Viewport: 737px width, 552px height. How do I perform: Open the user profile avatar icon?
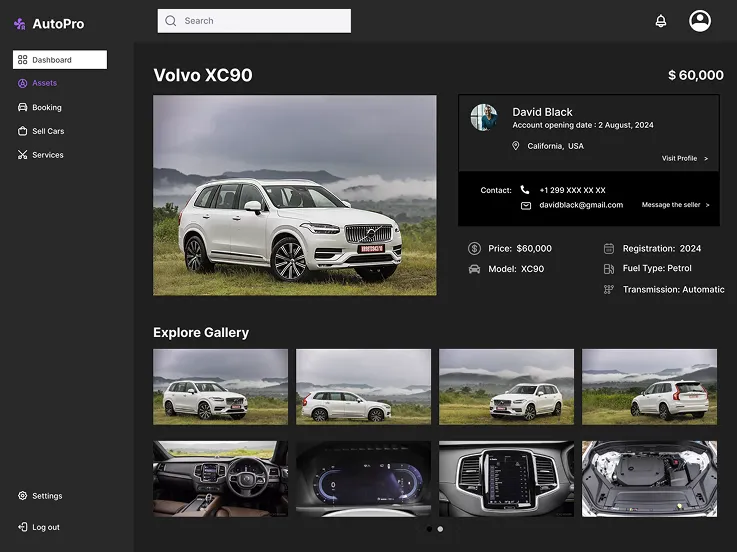click(x=700, y=21)
